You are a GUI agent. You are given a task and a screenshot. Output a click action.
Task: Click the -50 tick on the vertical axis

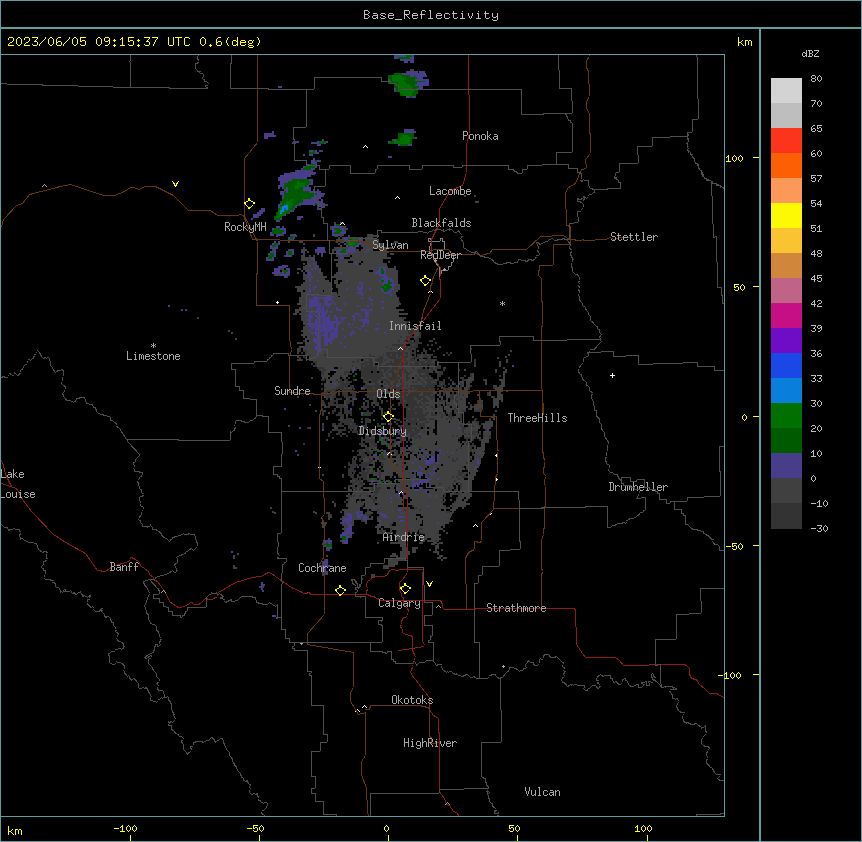pyautogui.click(x=734, y=546)
